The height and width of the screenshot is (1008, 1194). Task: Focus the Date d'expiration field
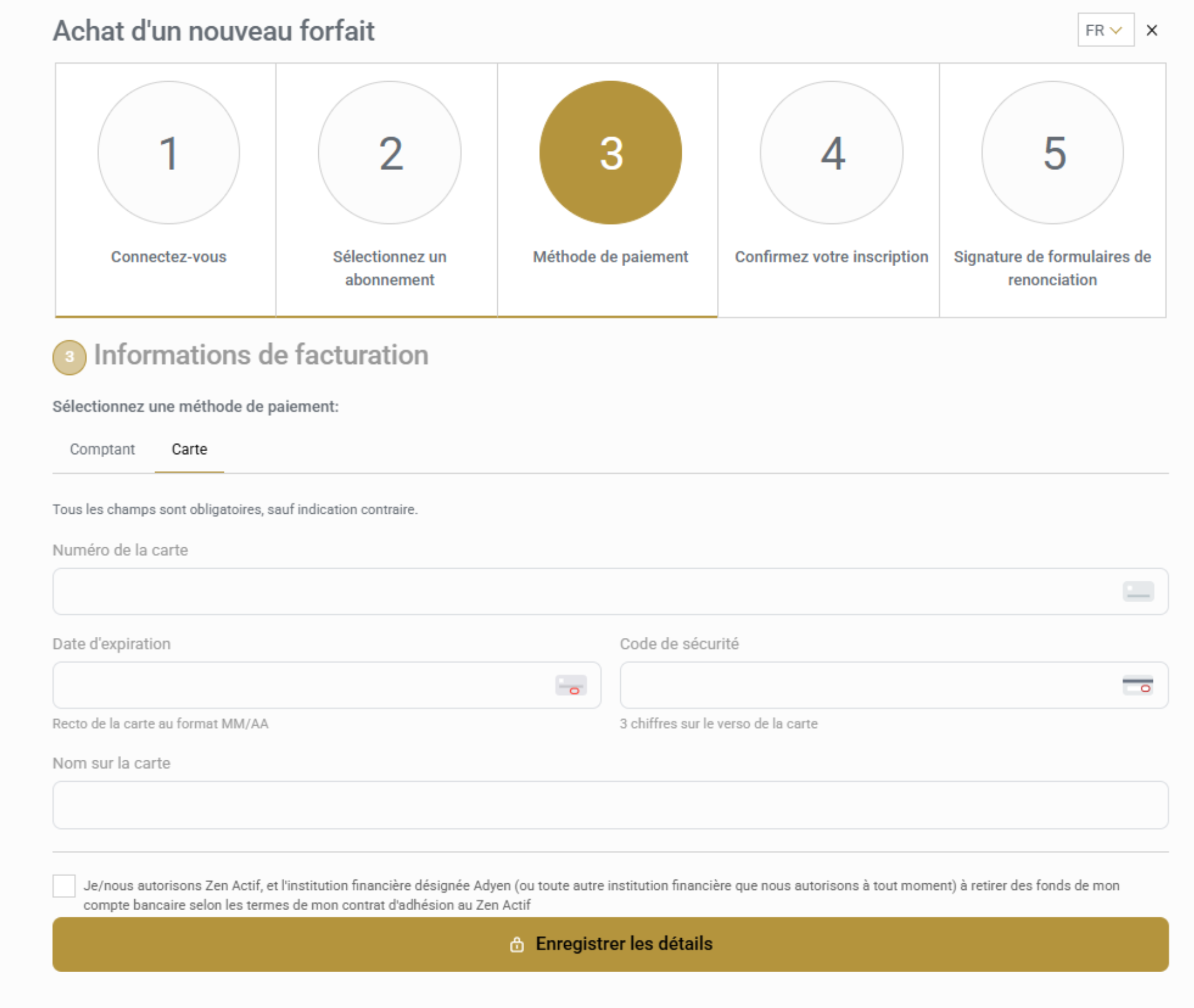pos(327,685)
